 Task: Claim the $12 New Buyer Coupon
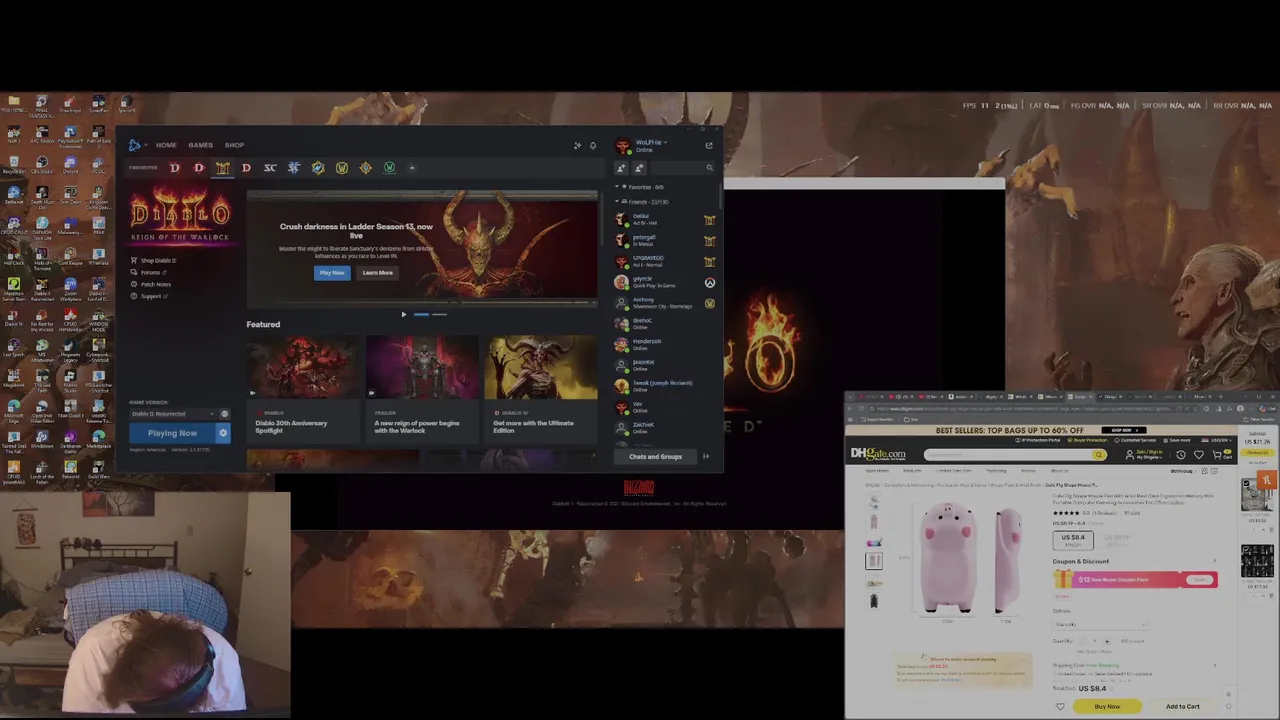click(x=1199, y=580)
